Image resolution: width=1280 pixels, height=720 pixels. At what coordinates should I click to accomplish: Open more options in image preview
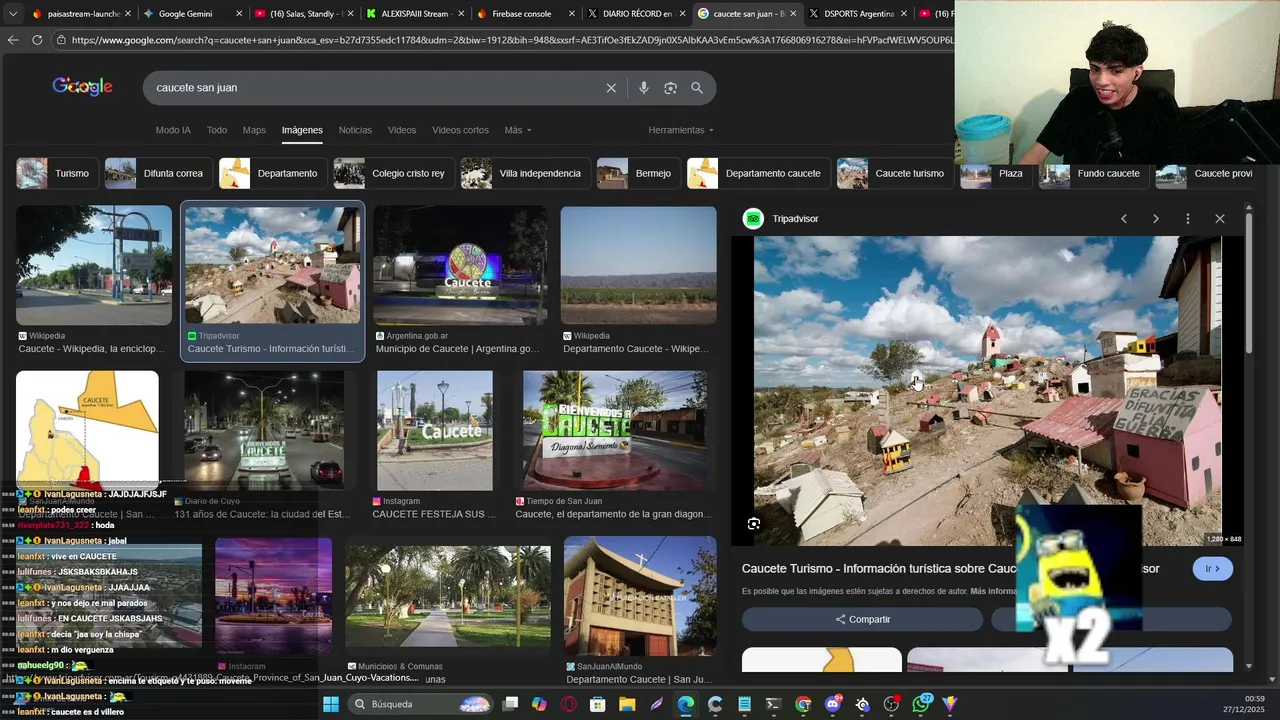tap(1188, 219)
